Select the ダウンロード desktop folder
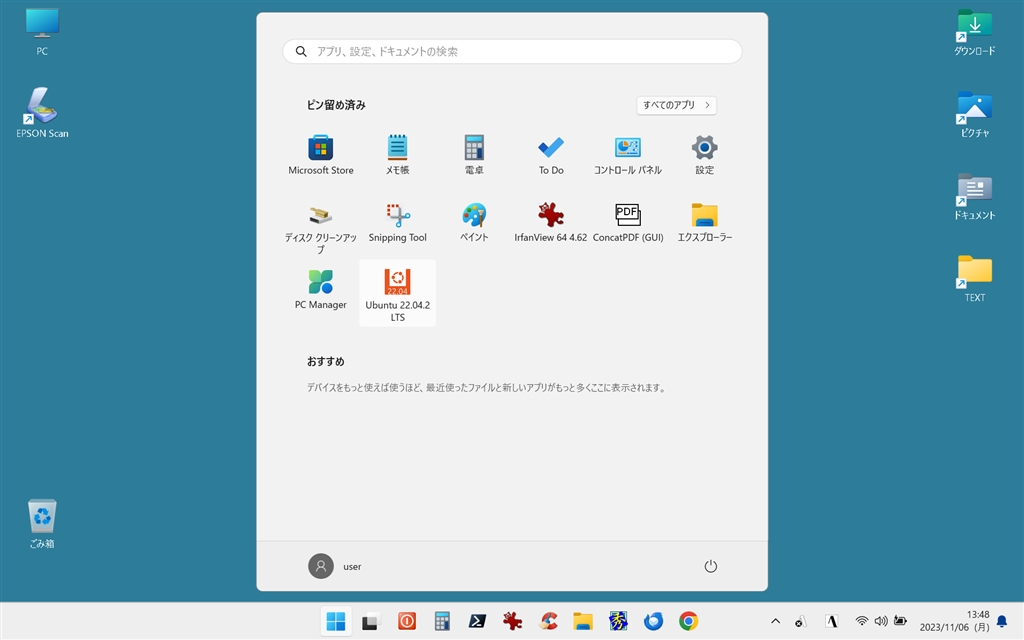The image size is (1024, 640). tap(974, 31)
